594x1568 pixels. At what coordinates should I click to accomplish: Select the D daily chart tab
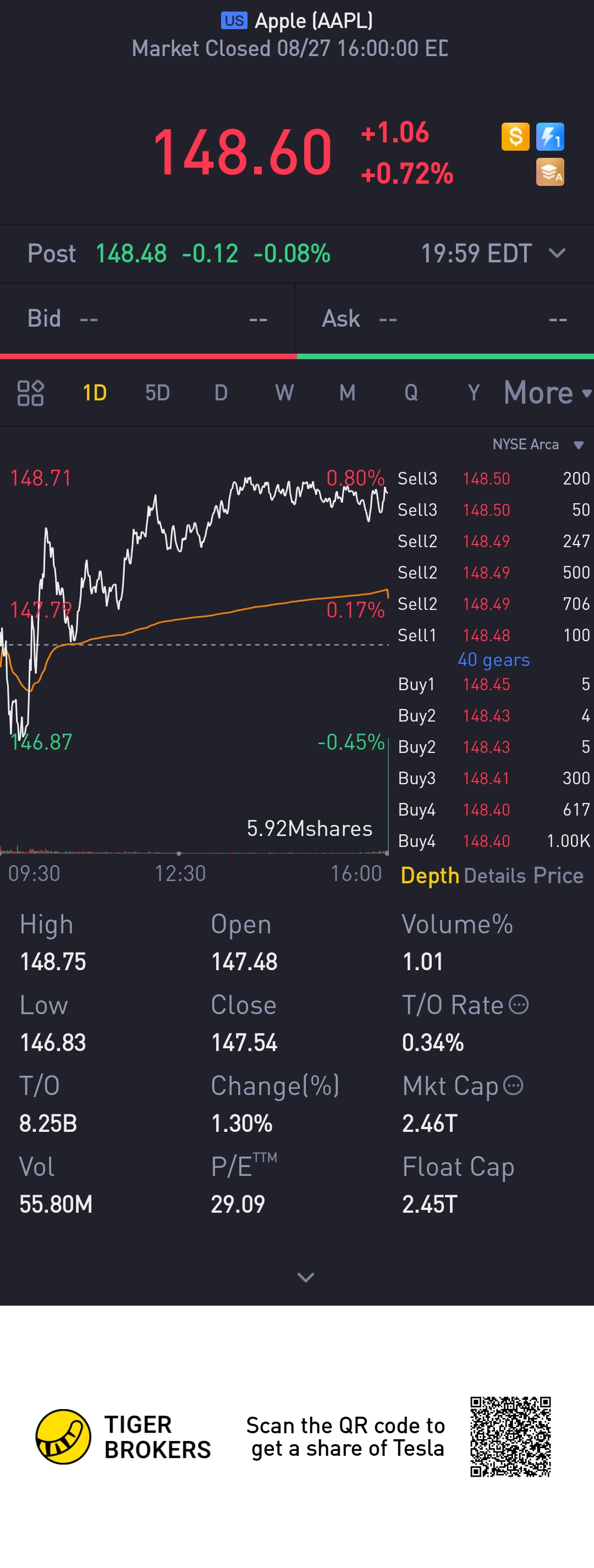pyautogui.click(x=221, y=393)
